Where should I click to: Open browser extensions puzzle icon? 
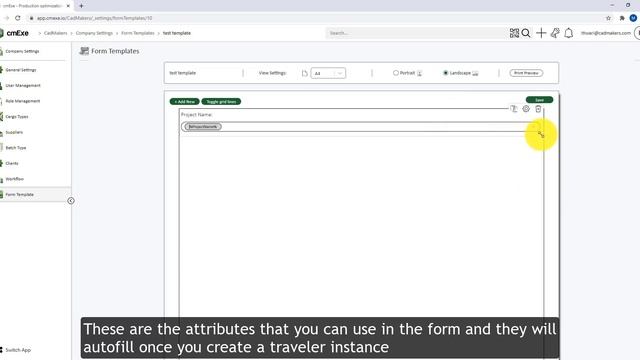coord(622,18)
